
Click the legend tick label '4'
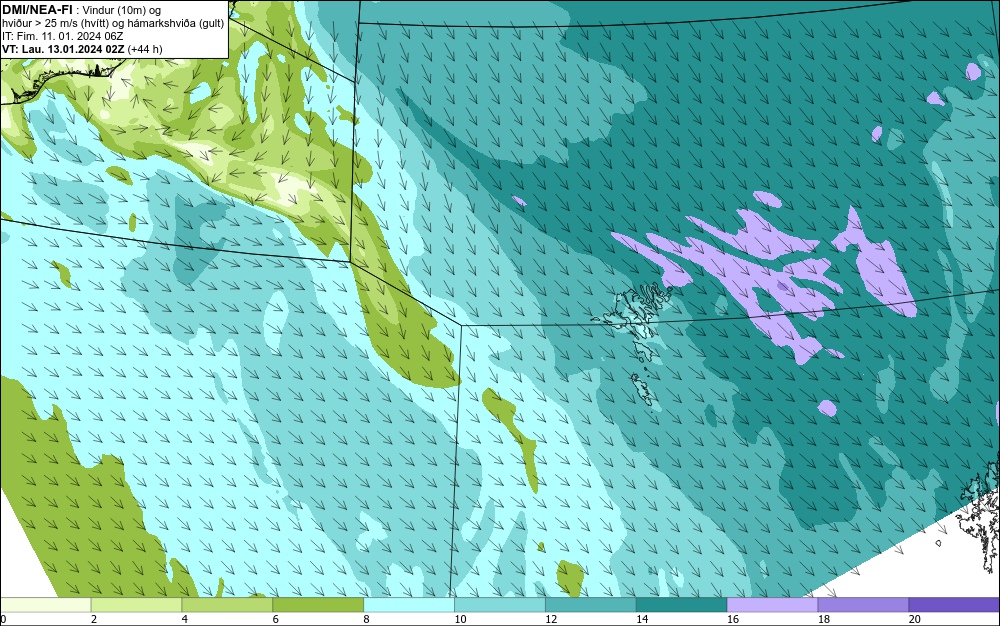click(x=184, y=619)
